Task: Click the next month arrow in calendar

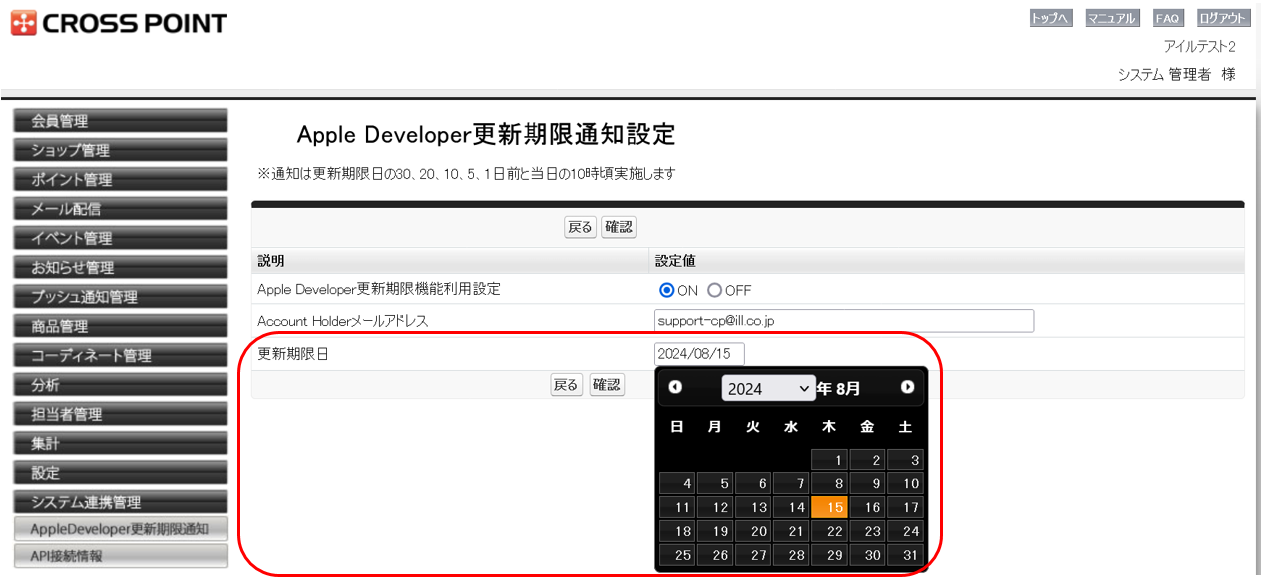Action: [907, 388]
